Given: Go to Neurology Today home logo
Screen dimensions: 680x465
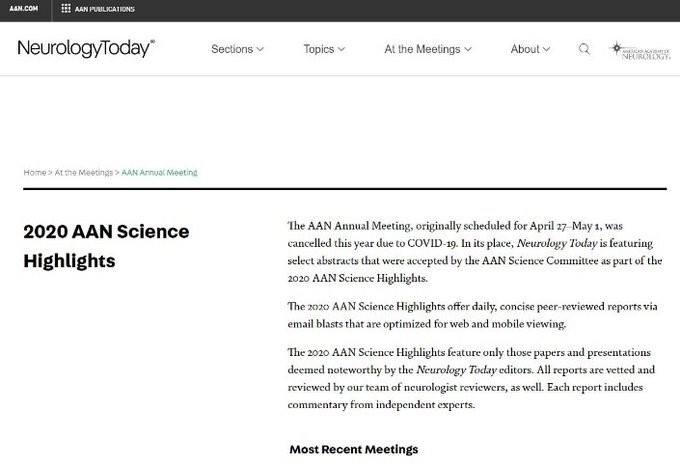Looking at the screenshot, I should tap(86, 48).
